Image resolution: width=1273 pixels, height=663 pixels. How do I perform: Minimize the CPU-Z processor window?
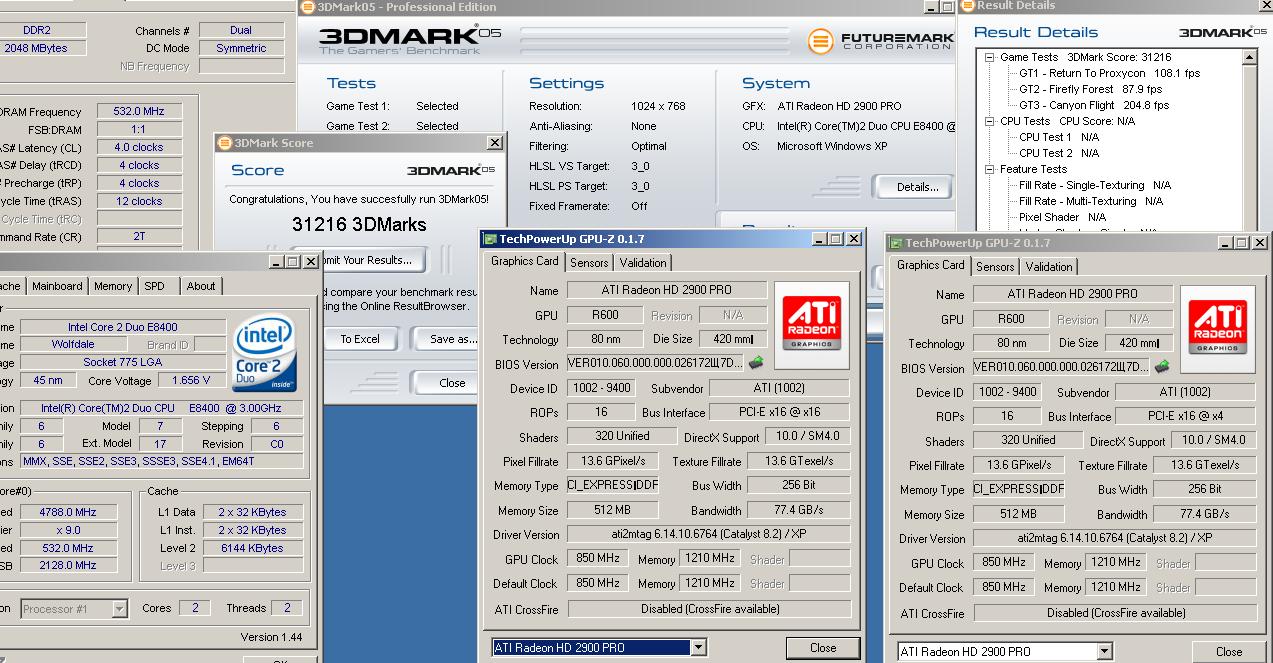276,261
